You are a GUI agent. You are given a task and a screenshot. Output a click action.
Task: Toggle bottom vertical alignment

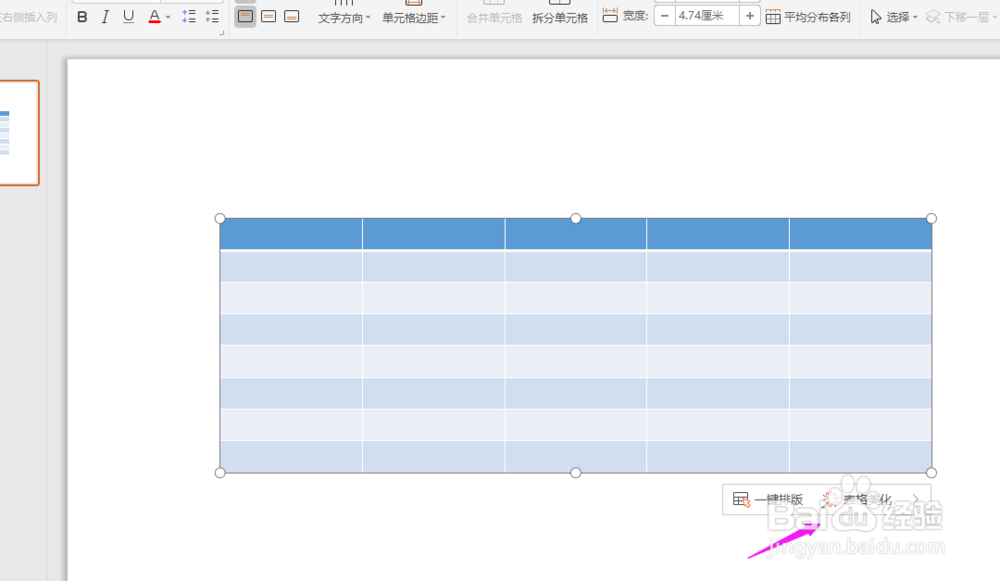[x=292, y=17]
